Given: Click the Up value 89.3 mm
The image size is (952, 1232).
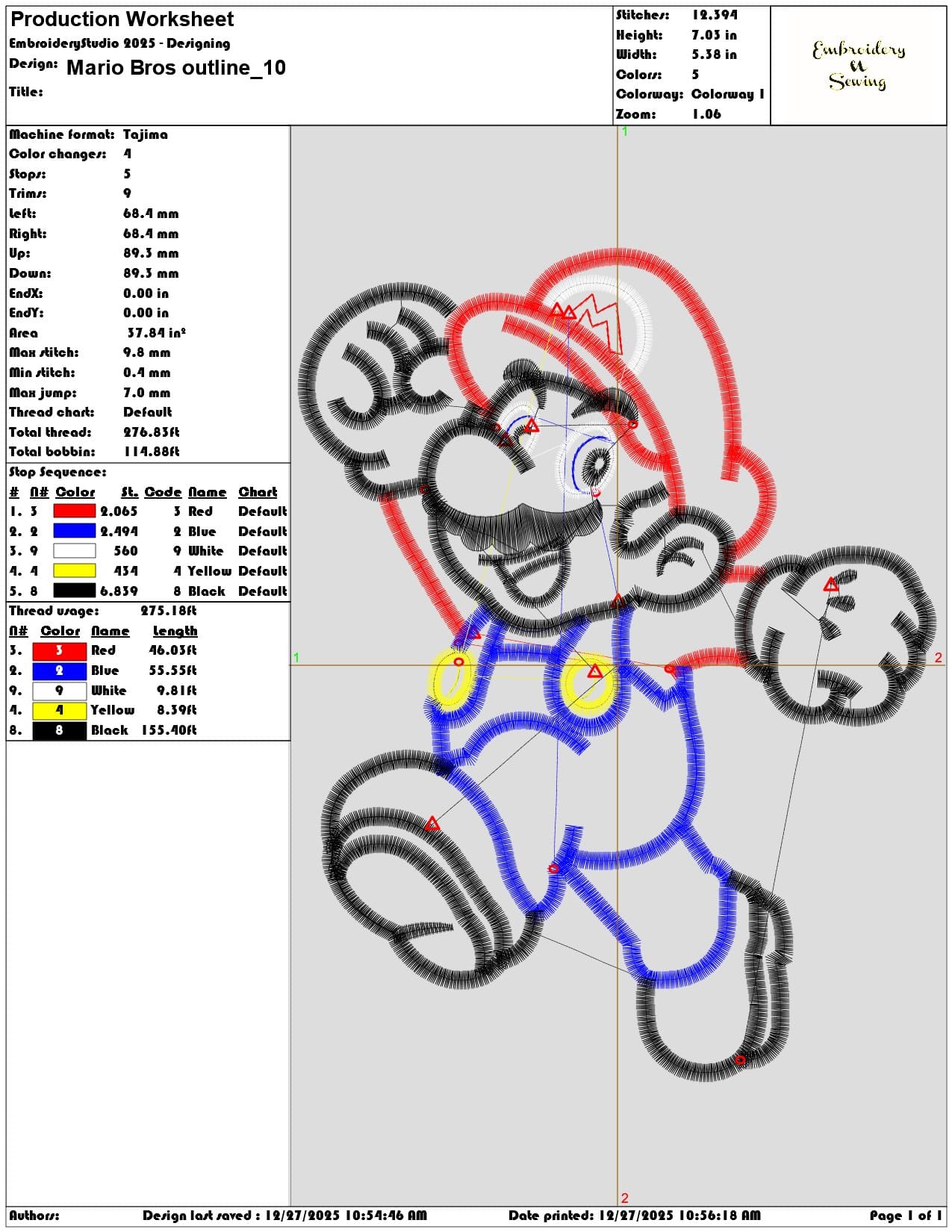Looking at the screenshot, I should [x=151, y=253].
